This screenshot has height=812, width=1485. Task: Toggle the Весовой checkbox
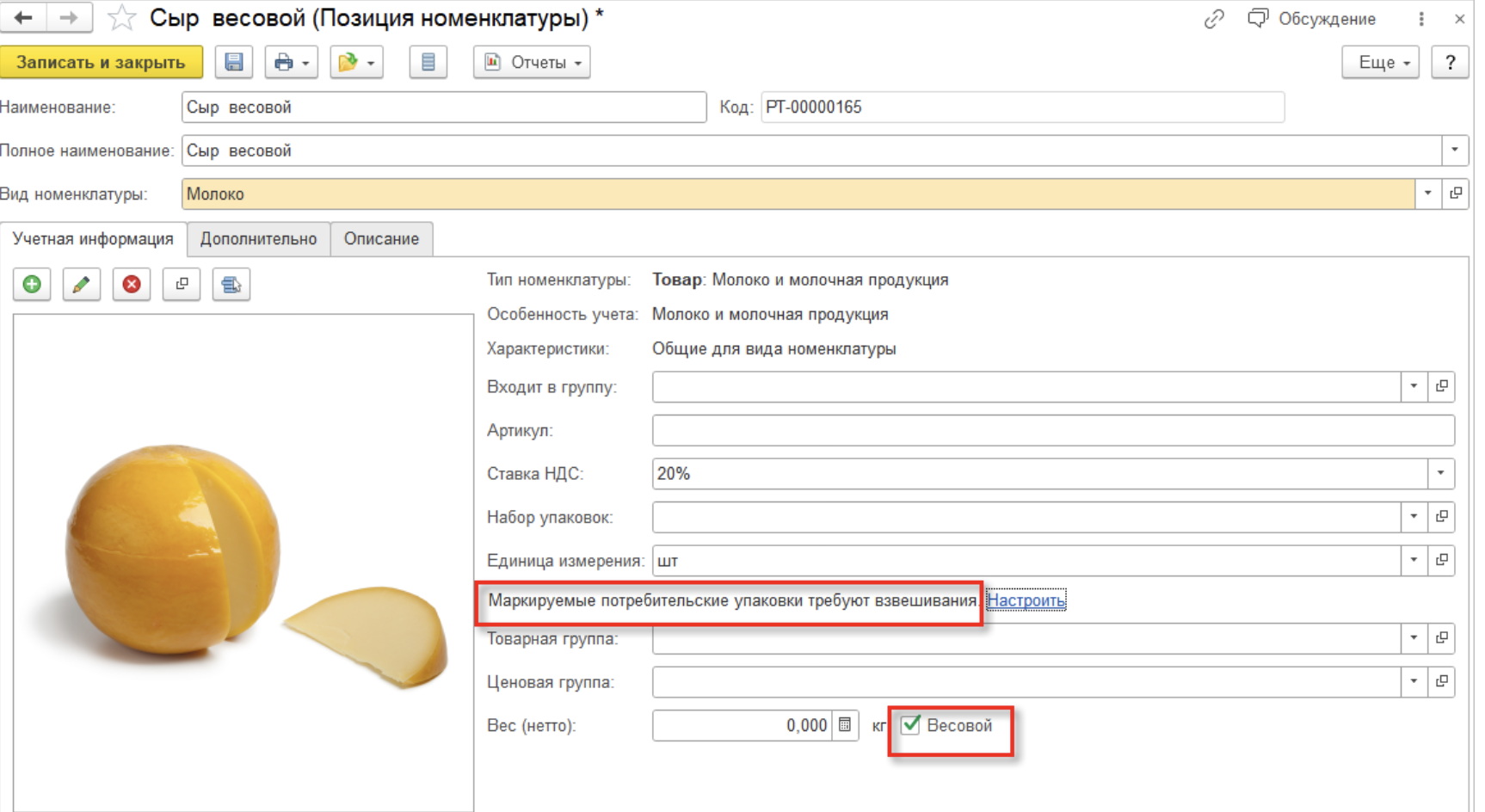coord(911,725)
